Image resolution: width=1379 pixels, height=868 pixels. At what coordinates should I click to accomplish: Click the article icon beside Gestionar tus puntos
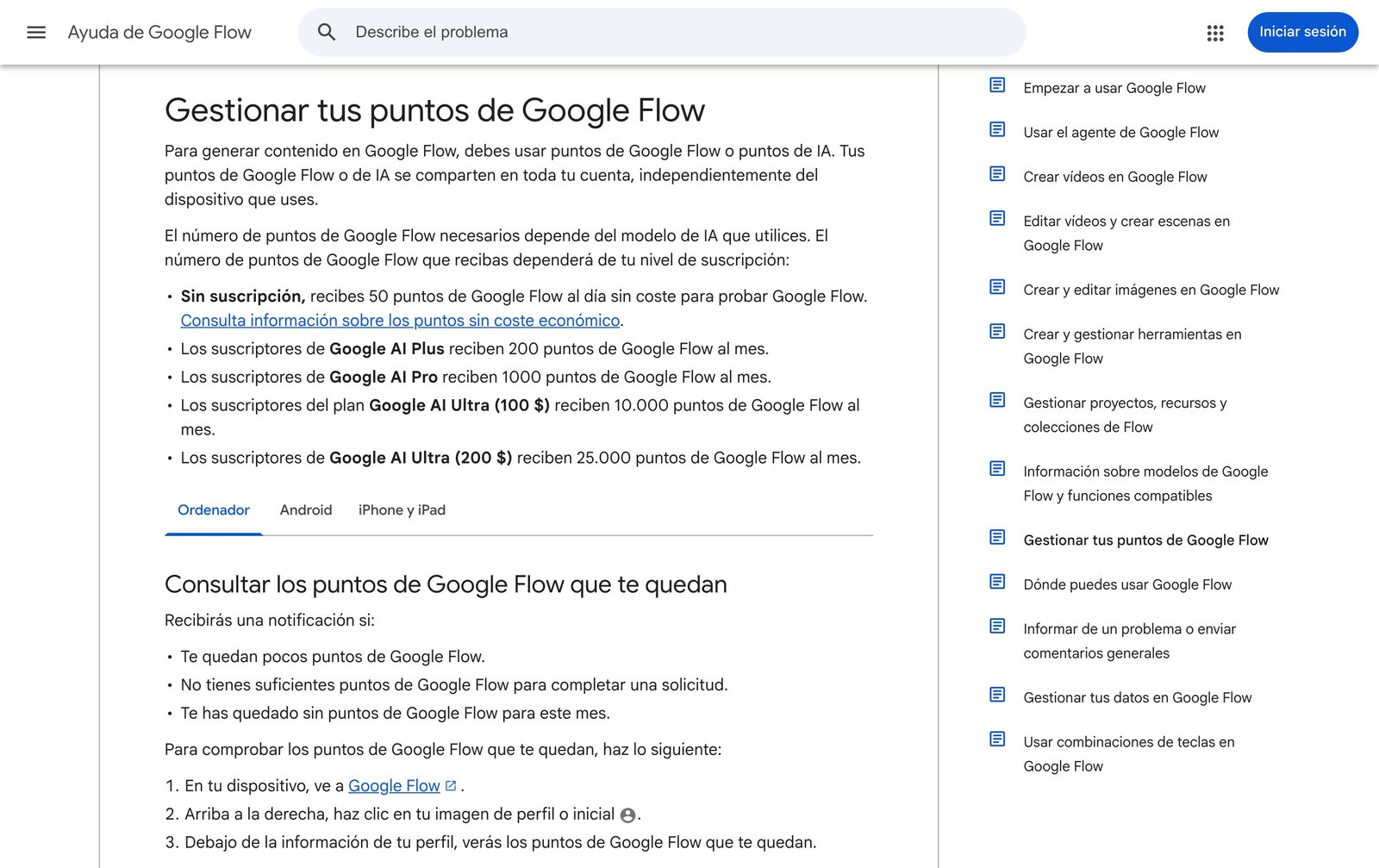coord(997,538)
